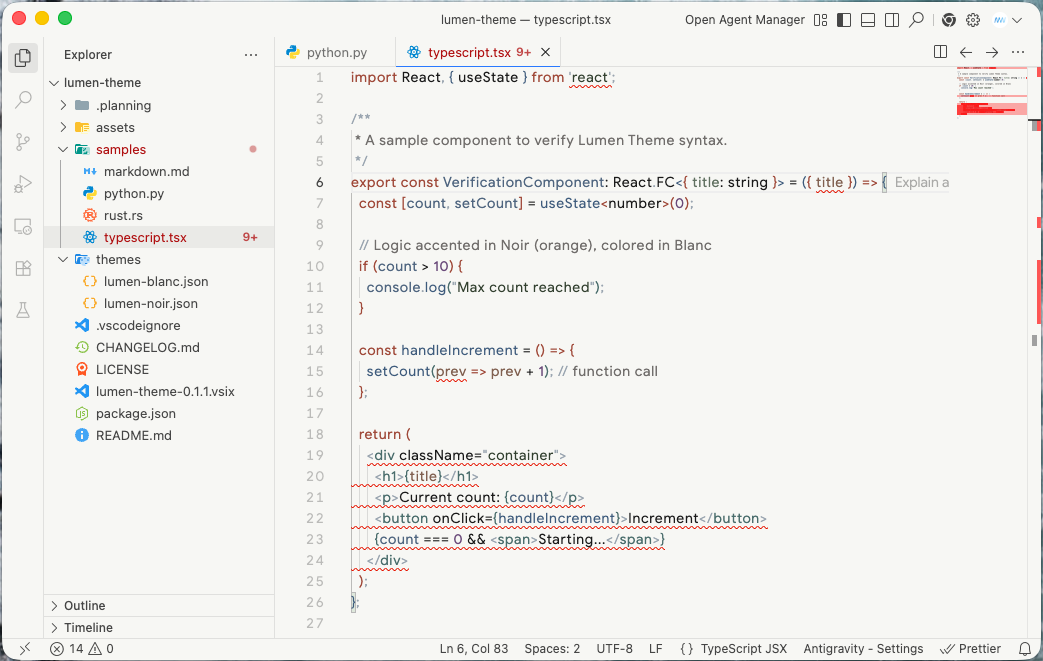
Task: Open Source Control view in activity bar
Action: 23,142
